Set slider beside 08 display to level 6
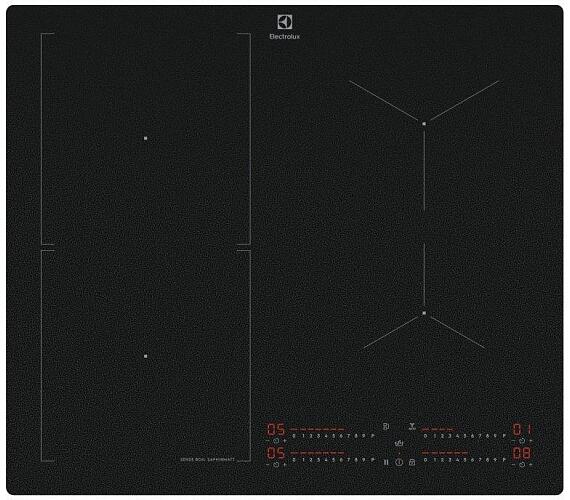Viewport: 570px width, 500px height. (x=472, y=460)
